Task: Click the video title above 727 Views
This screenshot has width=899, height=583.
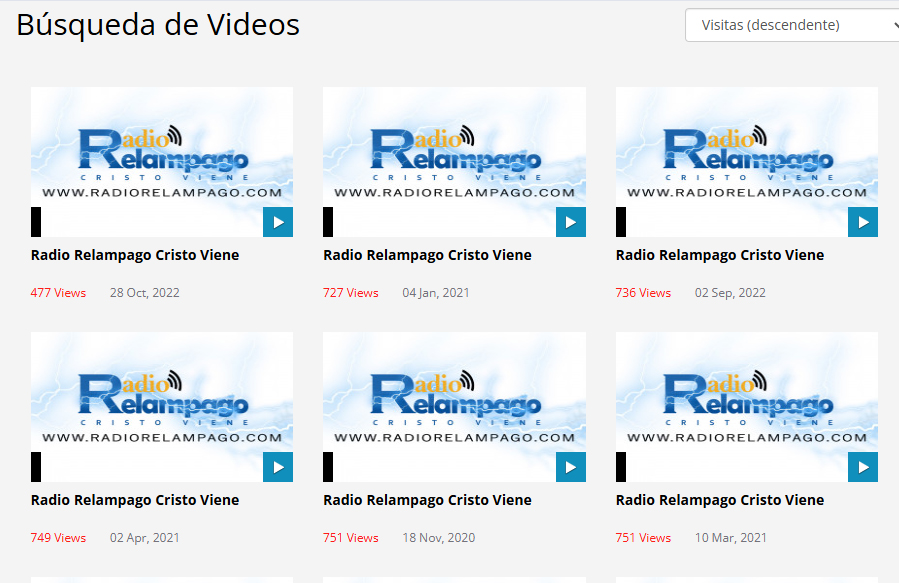Action: [427, 255]
